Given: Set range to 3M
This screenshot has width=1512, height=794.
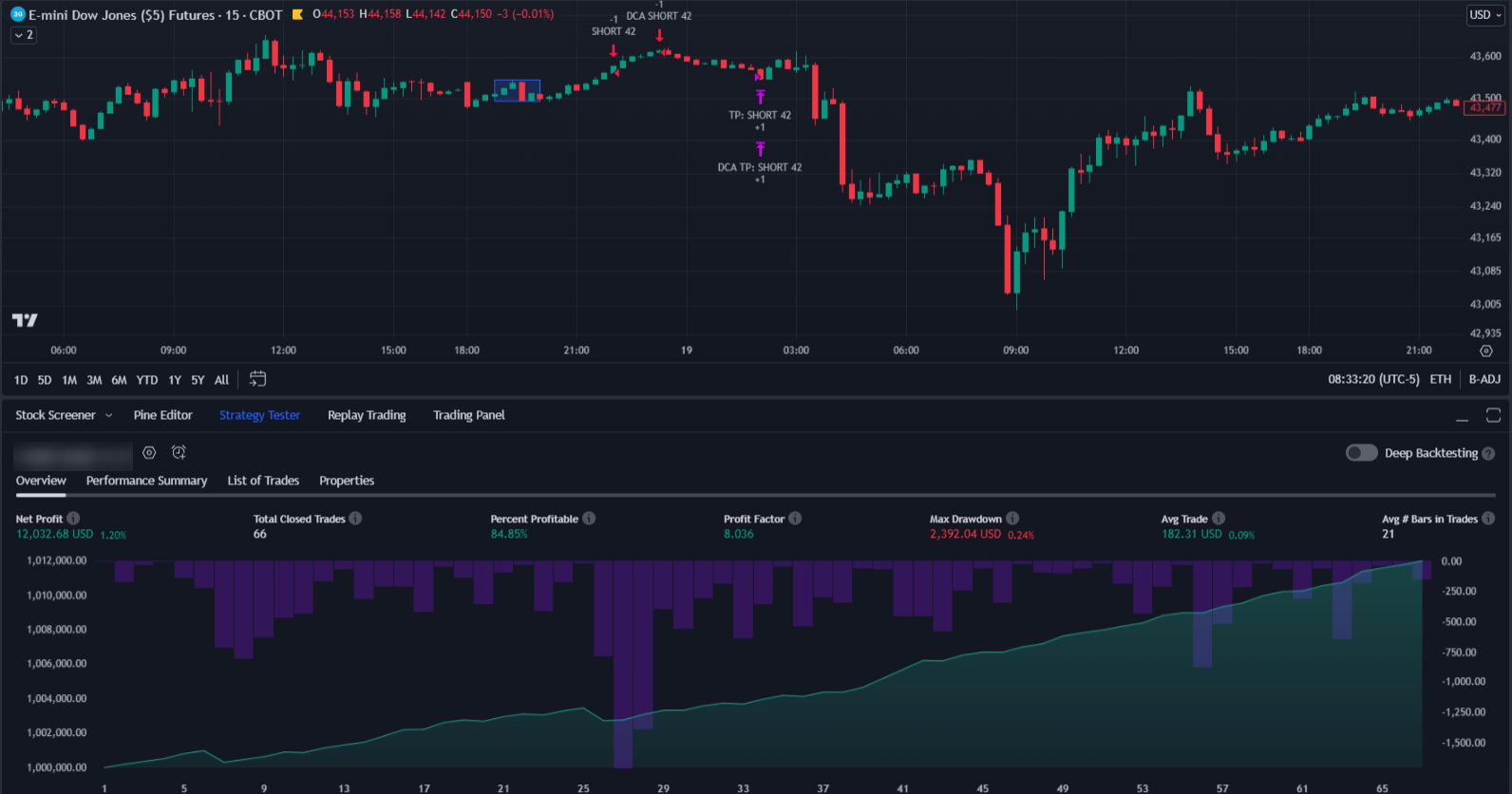Looking at the screenshot, I should [94, 380].
